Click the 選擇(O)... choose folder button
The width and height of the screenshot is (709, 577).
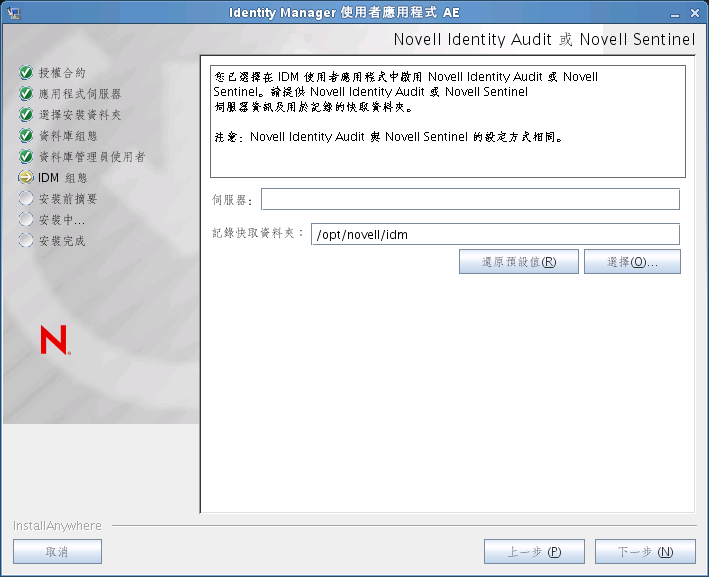coord(632,262)
